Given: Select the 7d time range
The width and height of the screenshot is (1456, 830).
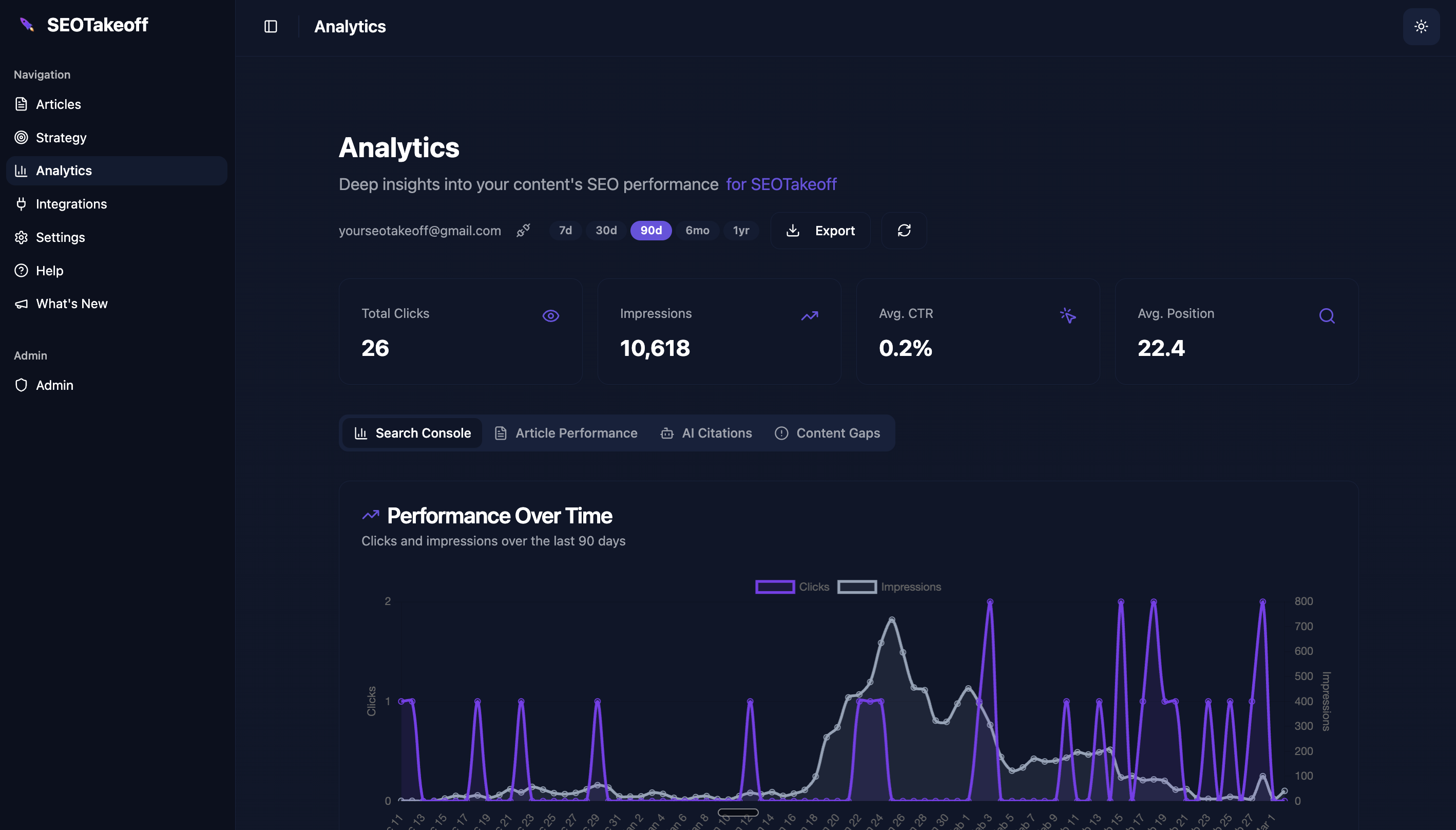Looking at the screenshot, I should (565, 230).
